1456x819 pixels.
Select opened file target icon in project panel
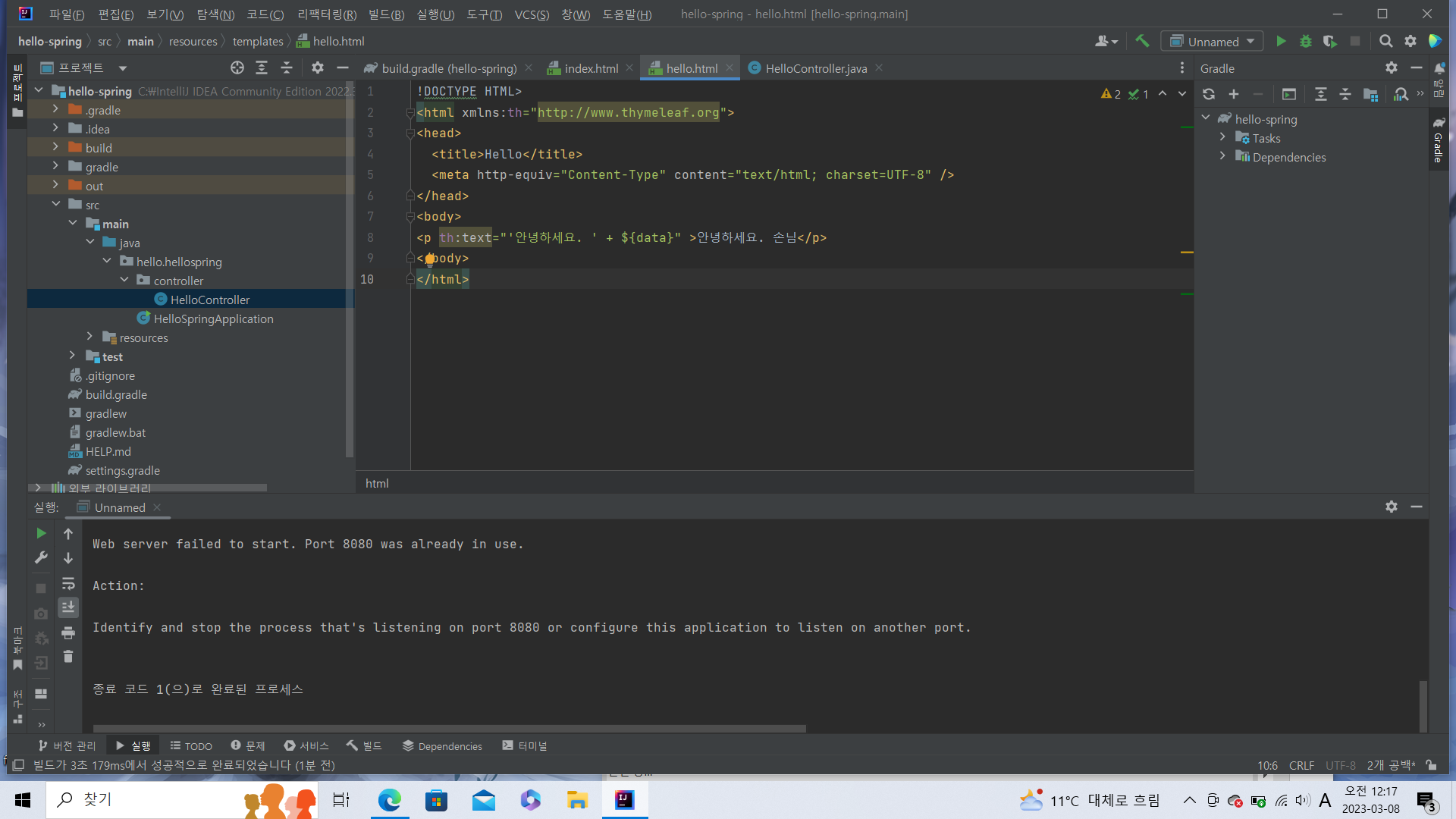237,68
